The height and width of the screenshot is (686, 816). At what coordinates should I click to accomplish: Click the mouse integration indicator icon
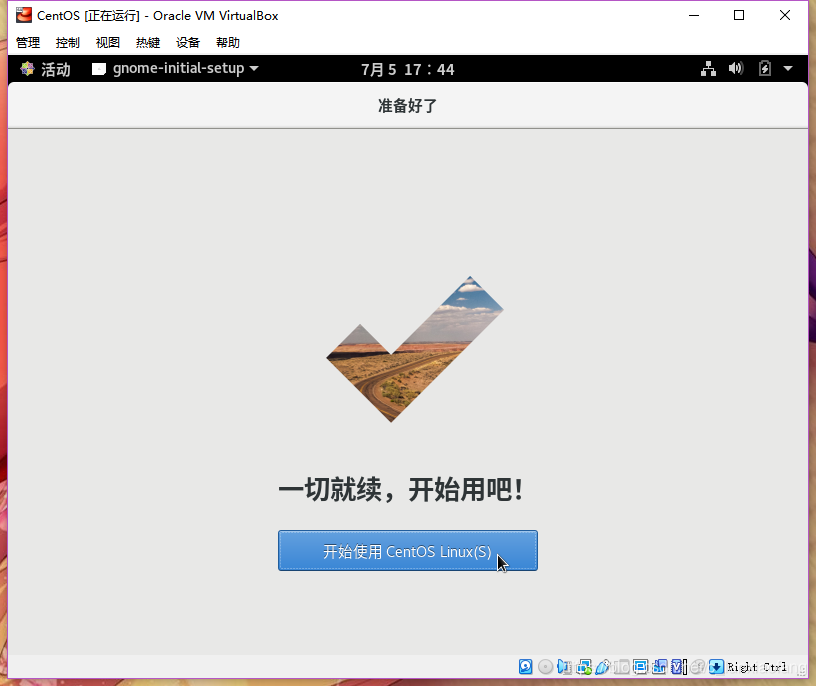coord(697,667)
